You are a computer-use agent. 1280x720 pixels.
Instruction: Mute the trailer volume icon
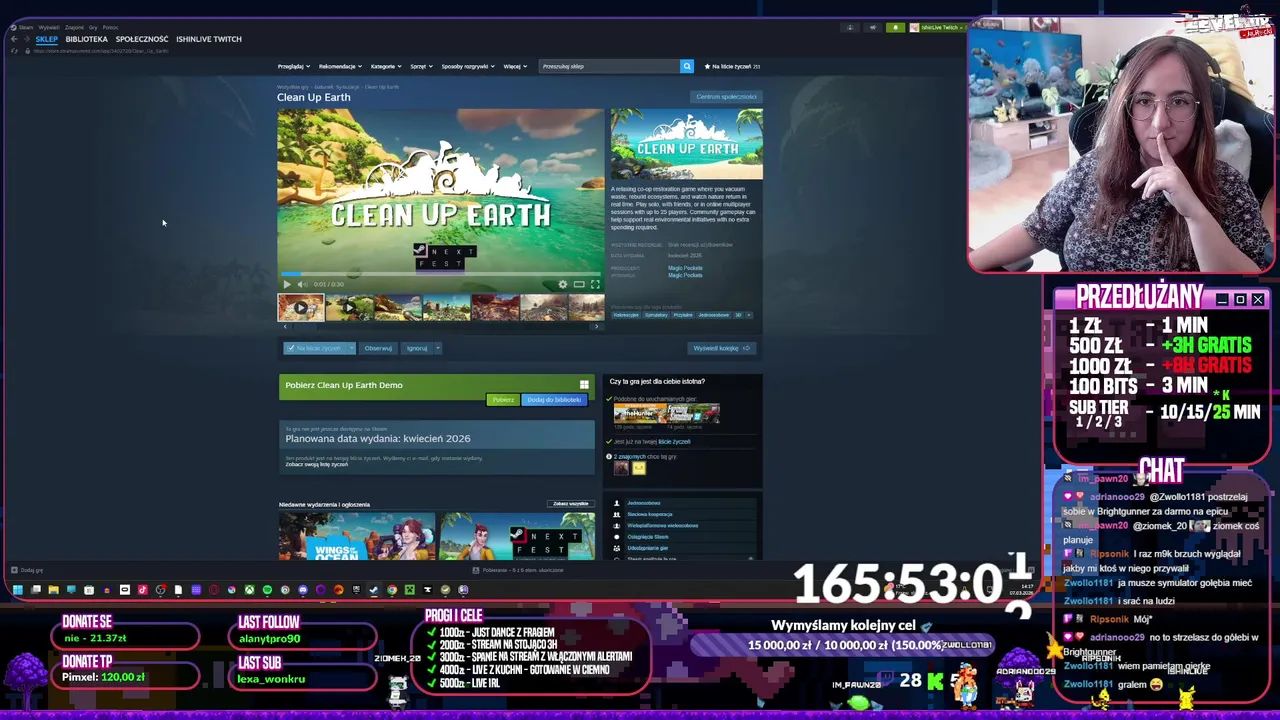(301, 284)
